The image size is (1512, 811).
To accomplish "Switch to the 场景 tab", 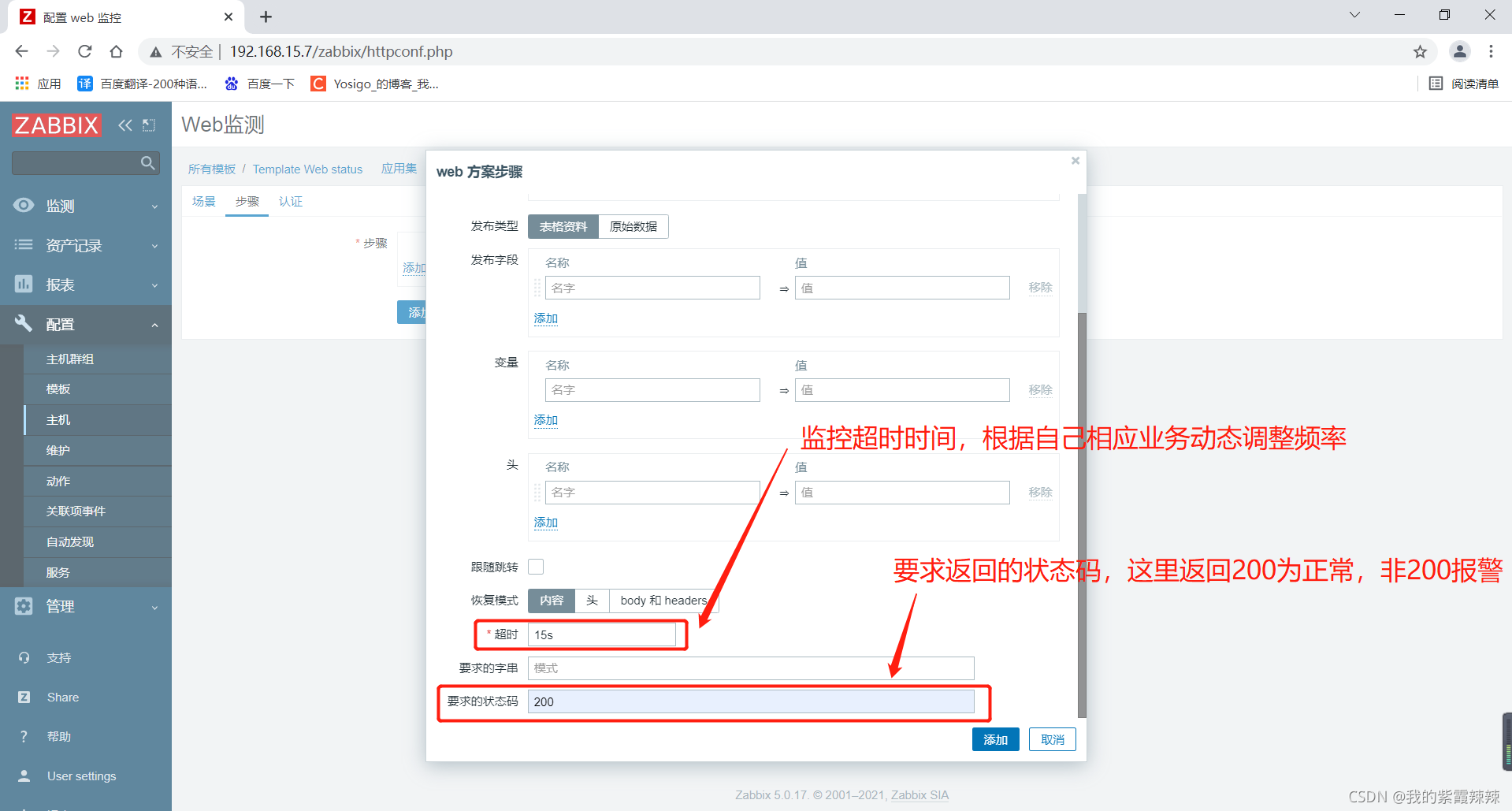I will click(204, 202).
